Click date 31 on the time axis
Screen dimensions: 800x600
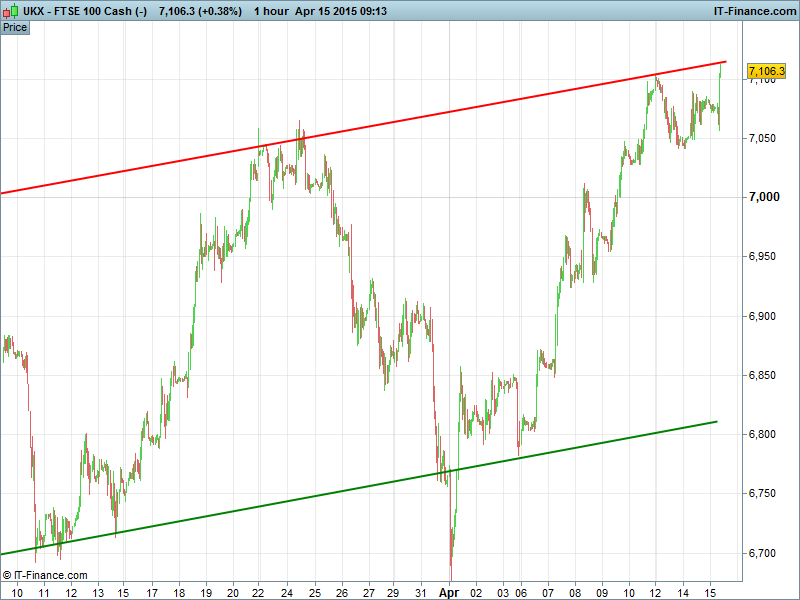tap(421, 591)
